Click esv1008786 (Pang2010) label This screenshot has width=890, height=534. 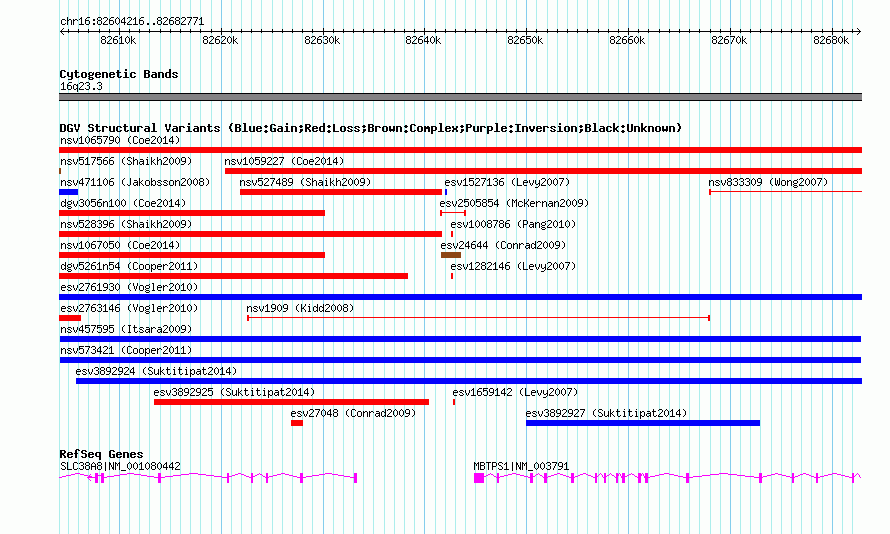click(x=513, y=224)
